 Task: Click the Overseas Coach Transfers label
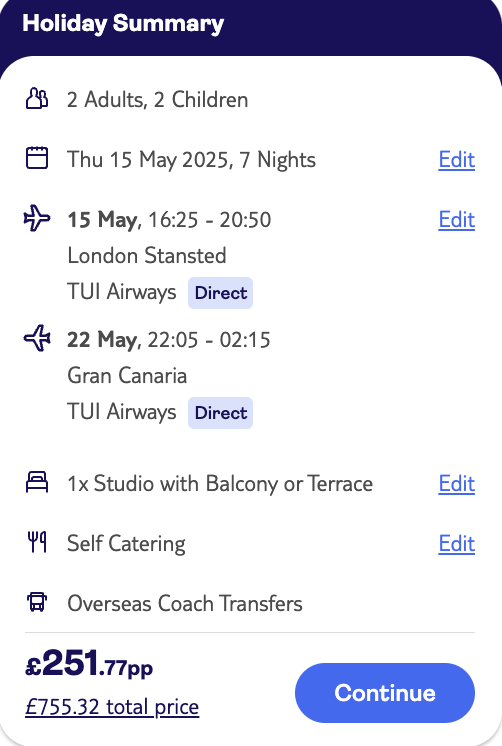185,603
